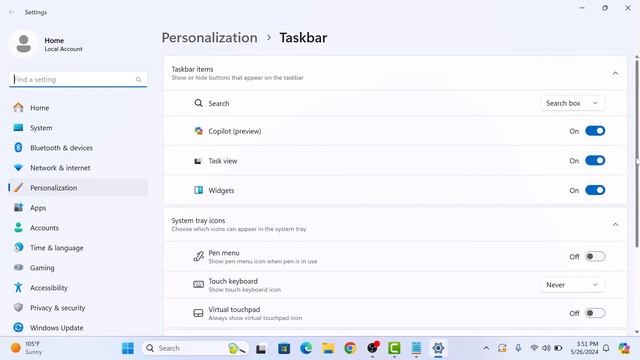Click the Pen menu icon
Image resolution: width=640 pixels, height=360 pixels.
click(x=198, y=256)
